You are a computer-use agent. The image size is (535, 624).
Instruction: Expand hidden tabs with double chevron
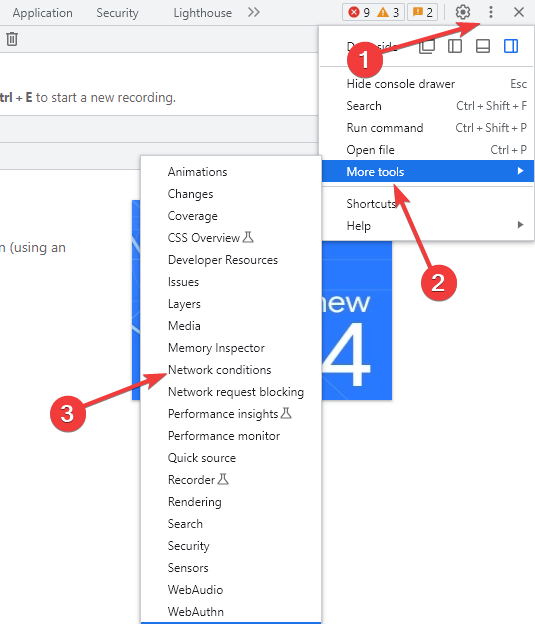click(254, 12)
